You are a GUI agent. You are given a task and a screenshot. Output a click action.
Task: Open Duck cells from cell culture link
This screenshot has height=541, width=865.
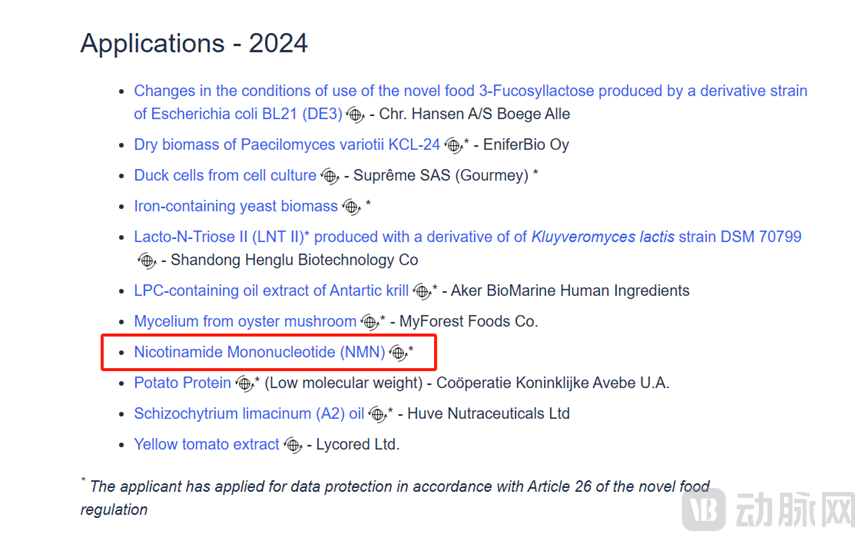(225, 175)
